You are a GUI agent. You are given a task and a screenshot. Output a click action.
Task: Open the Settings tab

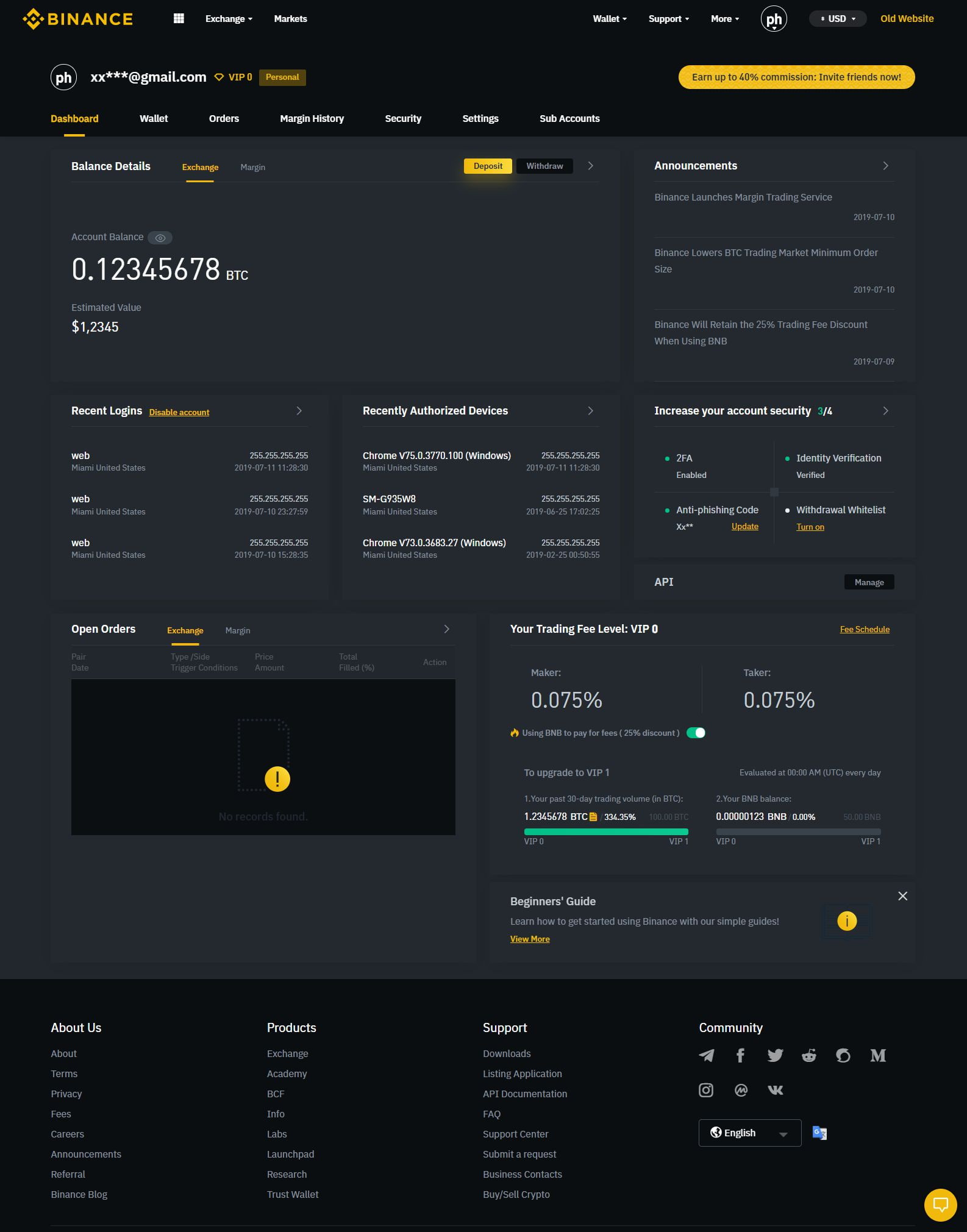tap(480, 119)
